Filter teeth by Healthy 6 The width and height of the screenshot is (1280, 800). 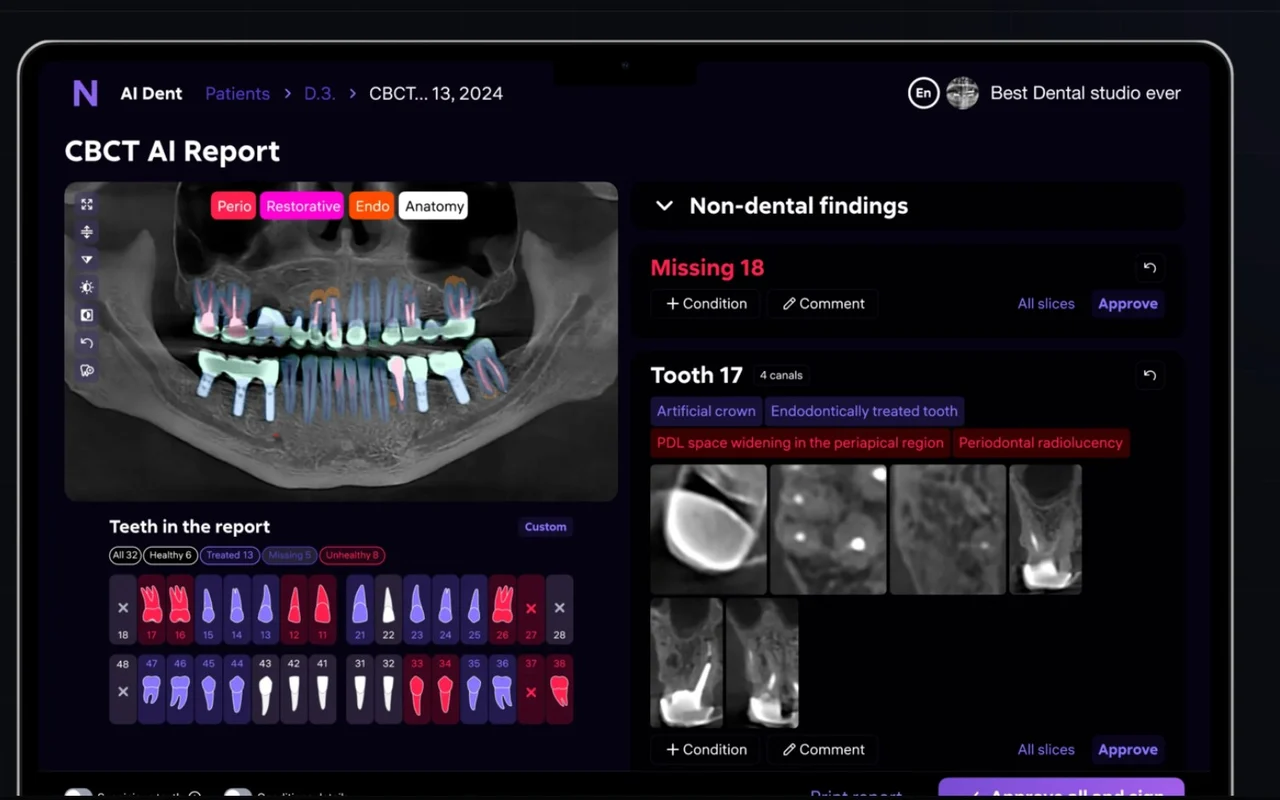tap(171, 555)
